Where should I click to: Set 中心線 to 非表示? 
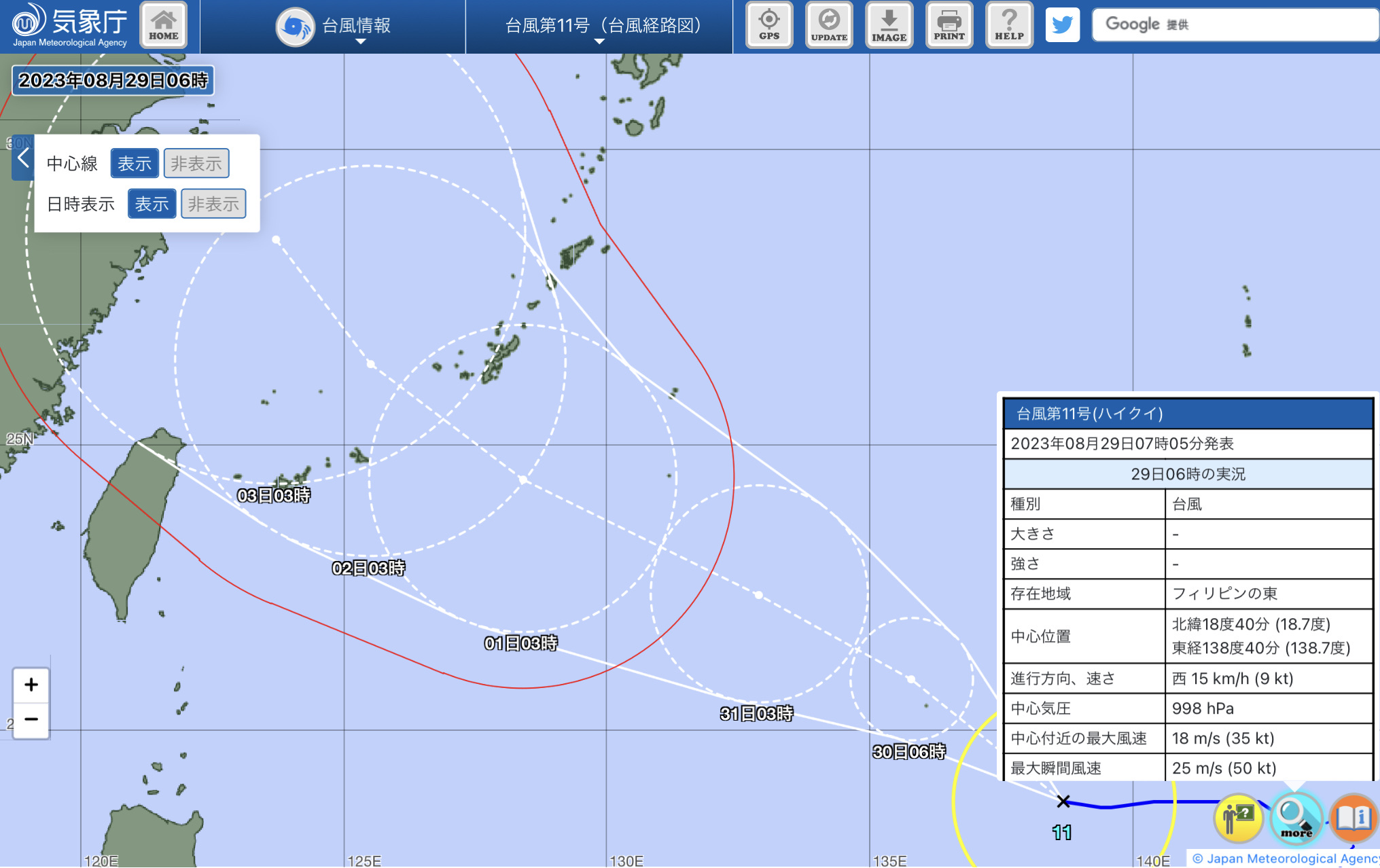[196, 164]
